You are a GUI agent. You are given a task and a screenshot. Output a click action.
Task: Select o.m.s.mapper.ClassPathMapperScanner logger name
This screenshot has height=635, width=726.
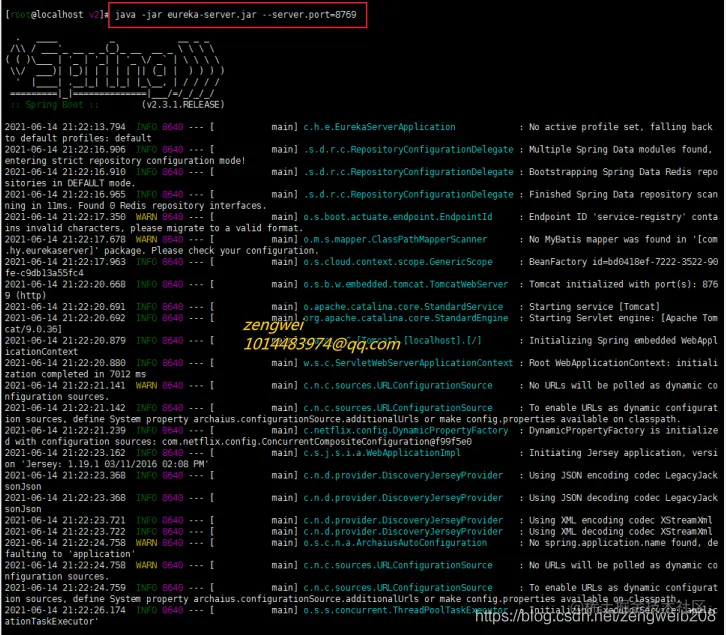395,239
